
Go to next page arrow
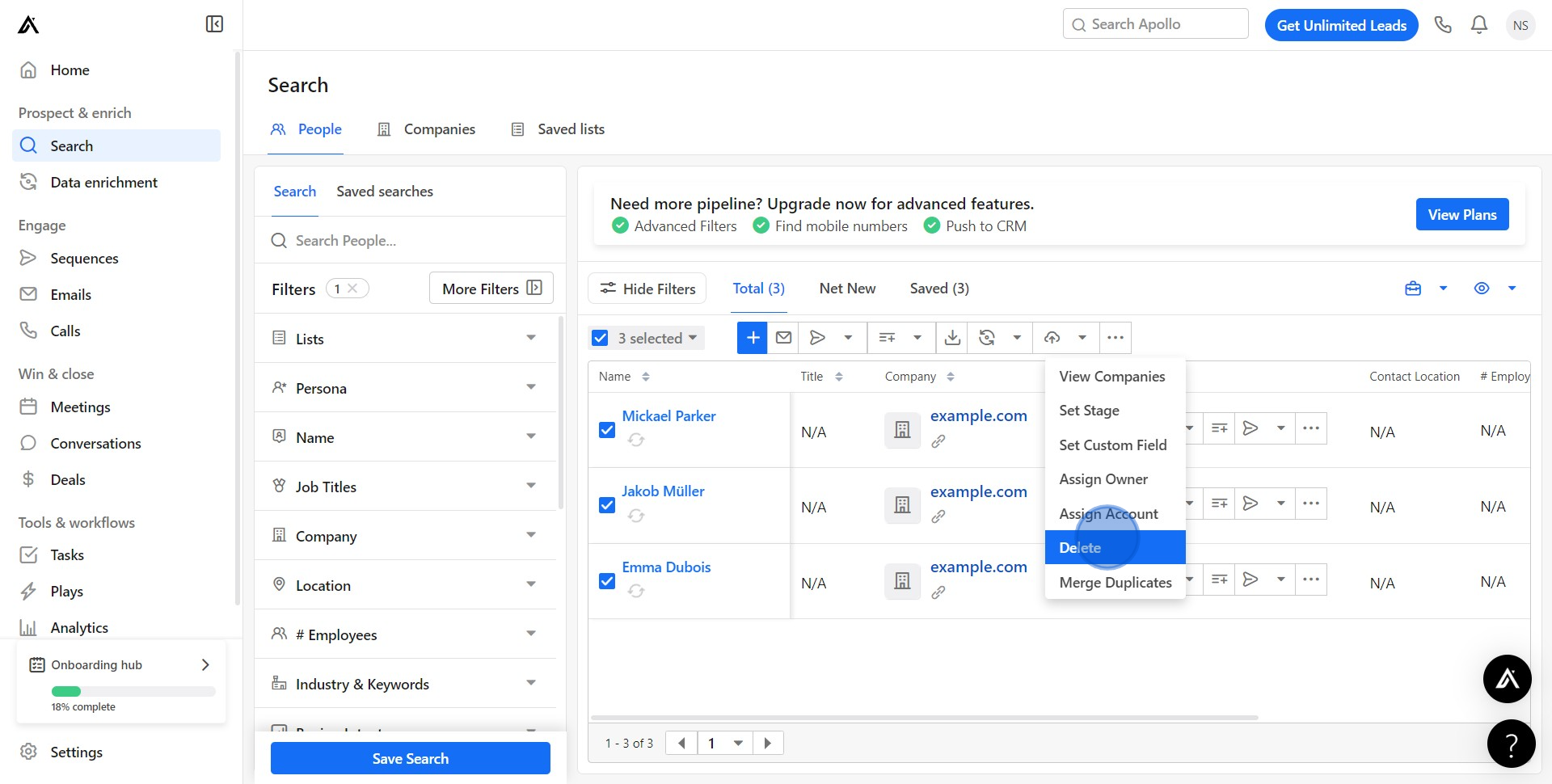click(x=768, y=743)
